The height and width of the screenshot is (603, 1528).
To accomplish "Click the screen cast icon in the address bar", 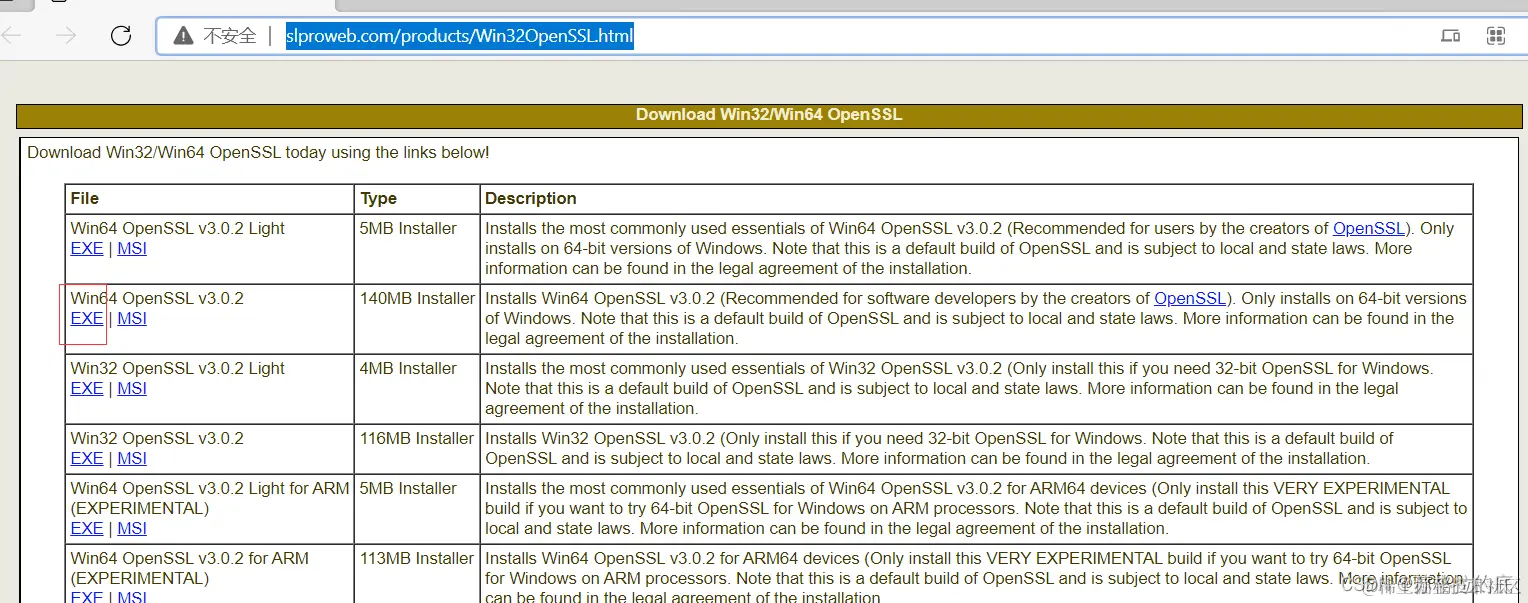I will pos(1450,36).
